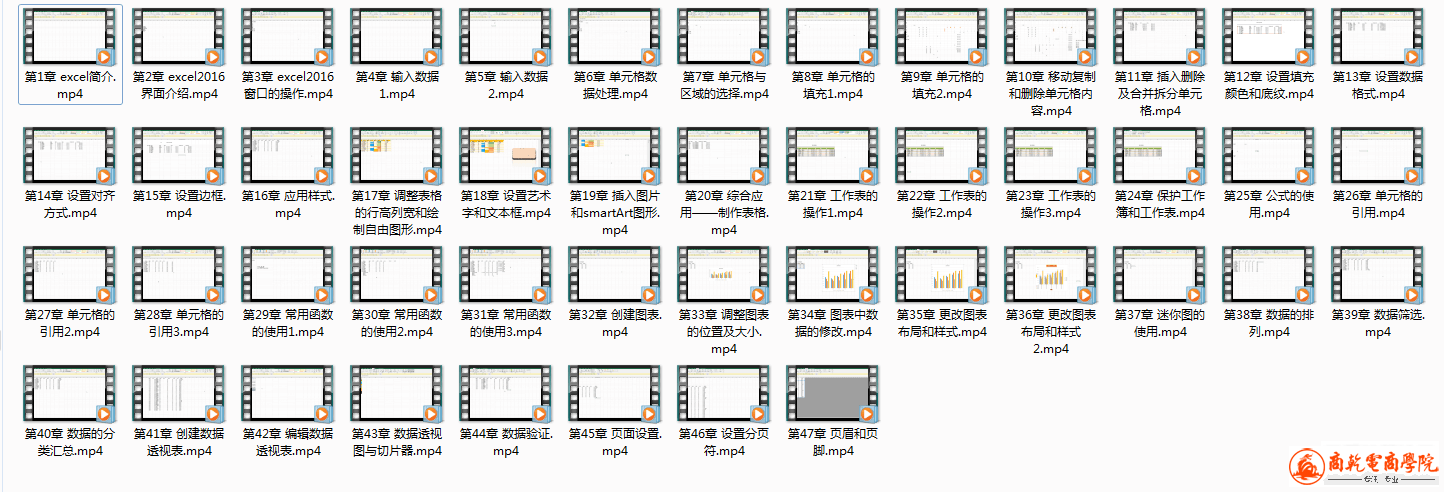This screenshot has height=492, width=1444.
Task: Select the 第18章 设置艺术字和文本框 video icon
Action: point(506,156)
